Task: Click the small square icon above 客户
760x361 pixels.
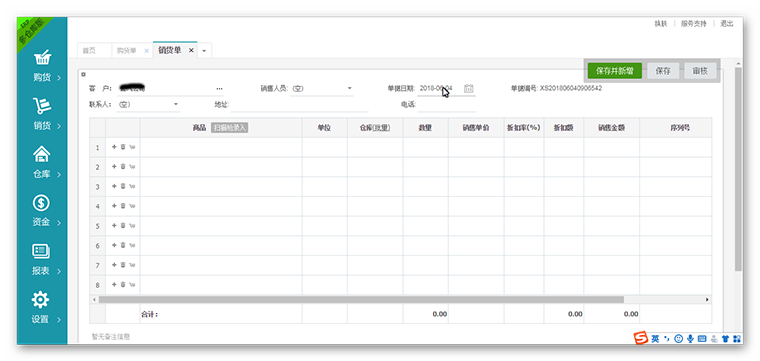Action: point(83,74)
